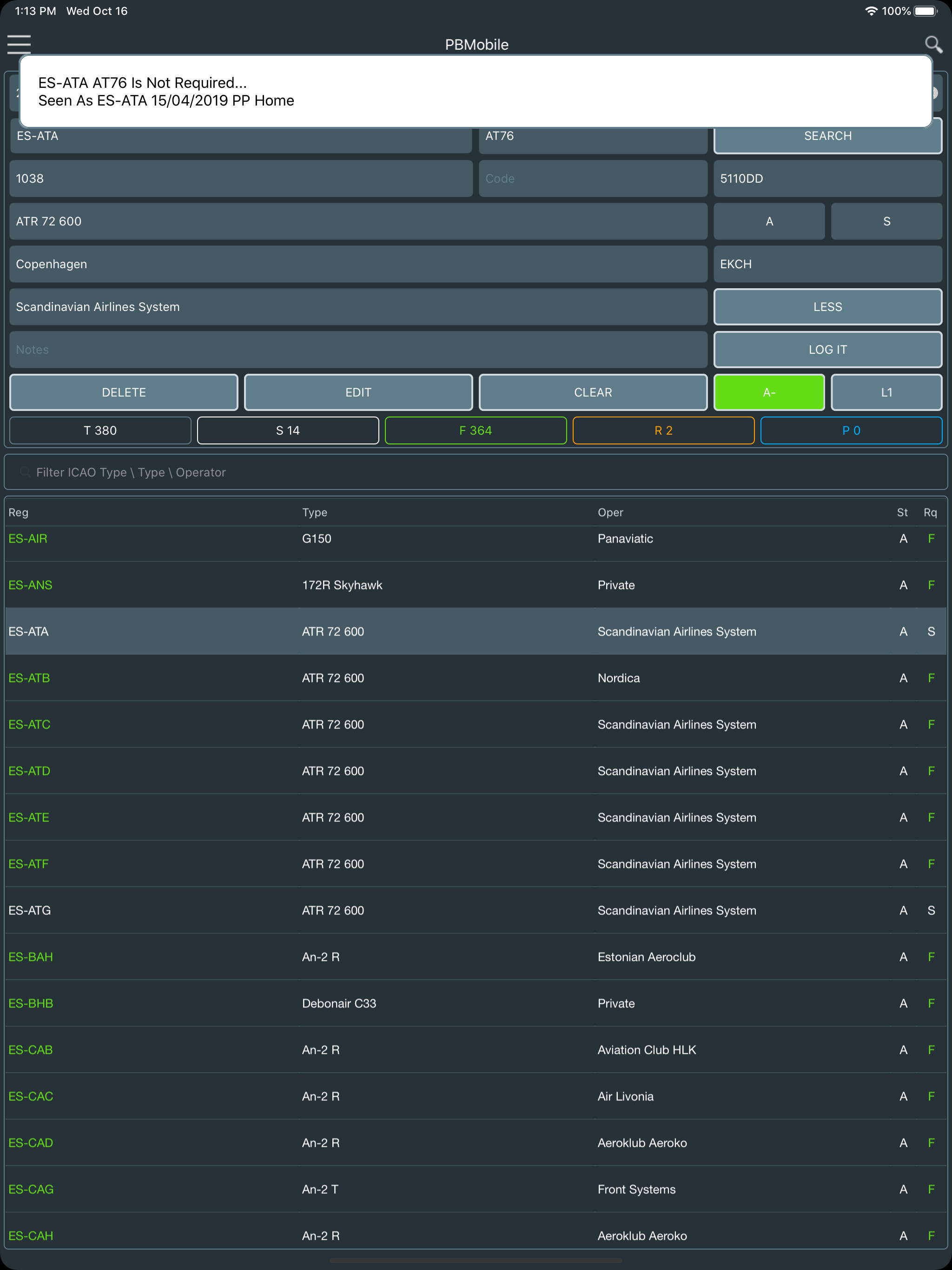The height and width of the screenshot is (1270, 952).
Task: Select the T 380 filter tab
Action: [100, 430]
